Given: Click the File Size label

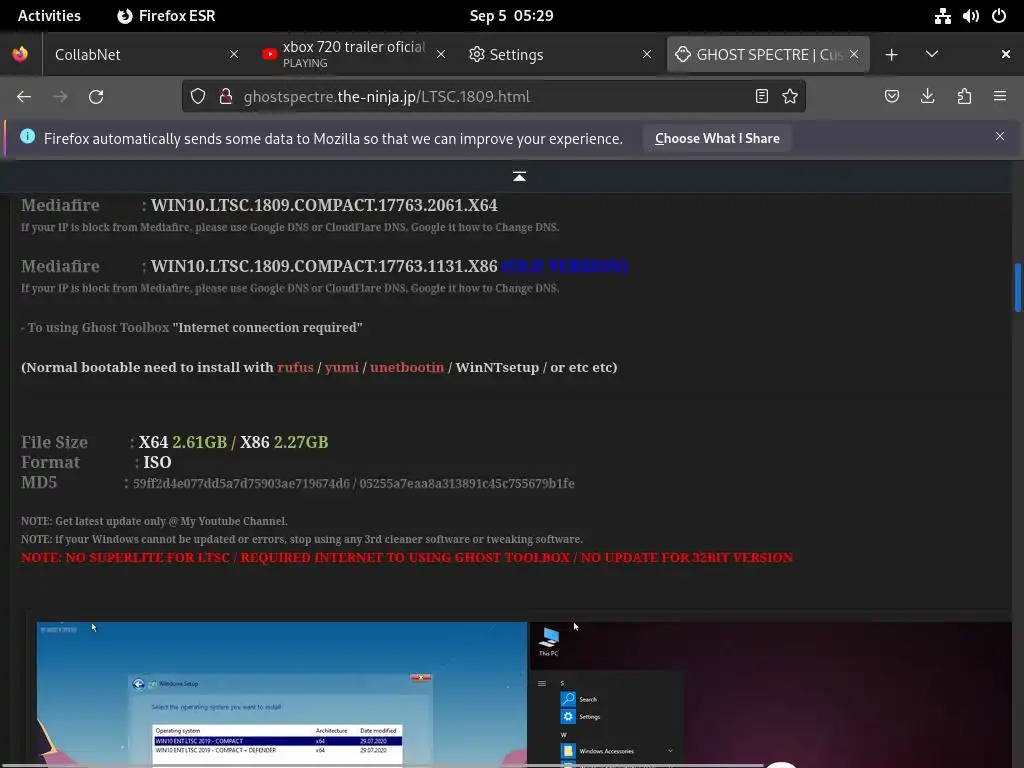Looking at the screenshot, I should [x=54, y=442].
